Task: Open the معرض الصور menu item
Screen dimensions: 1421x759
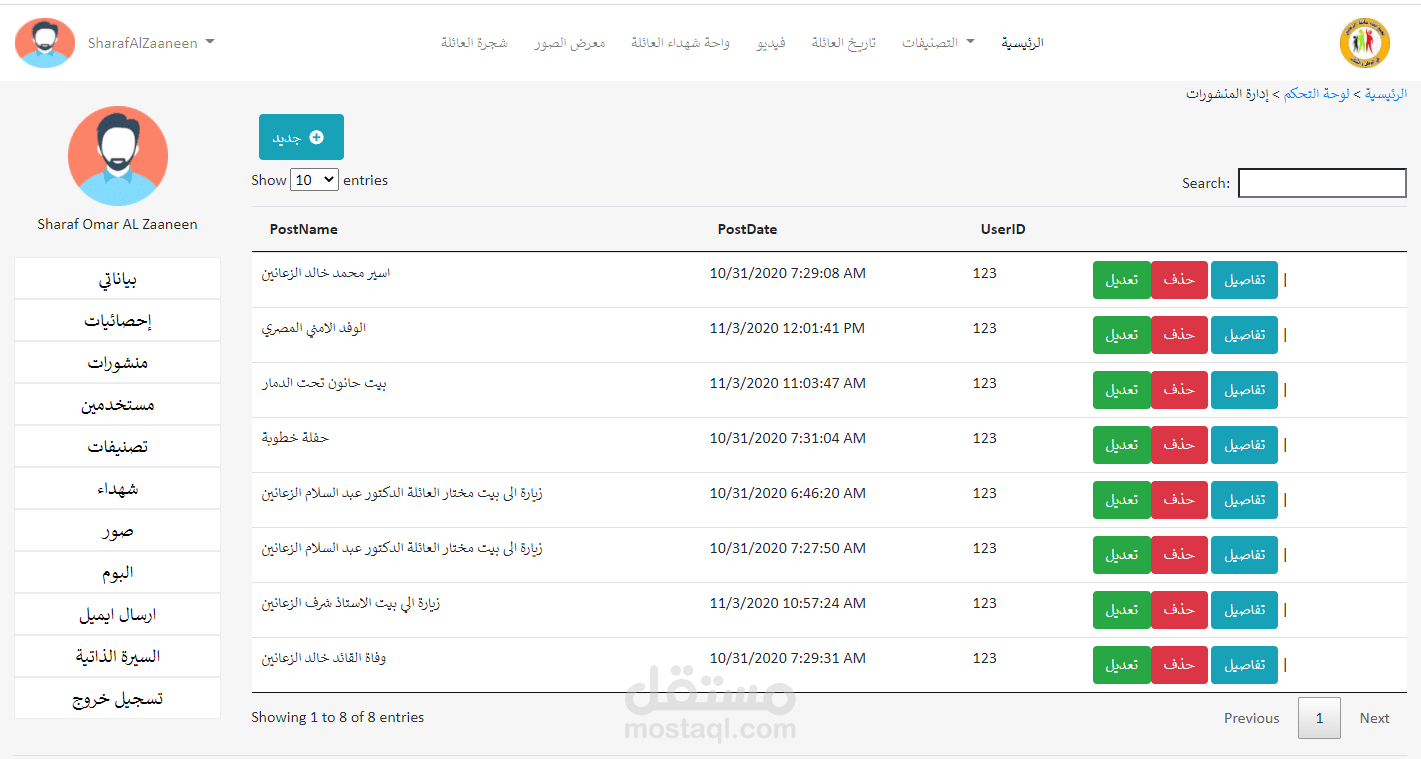Action: [x=570, y=43]
